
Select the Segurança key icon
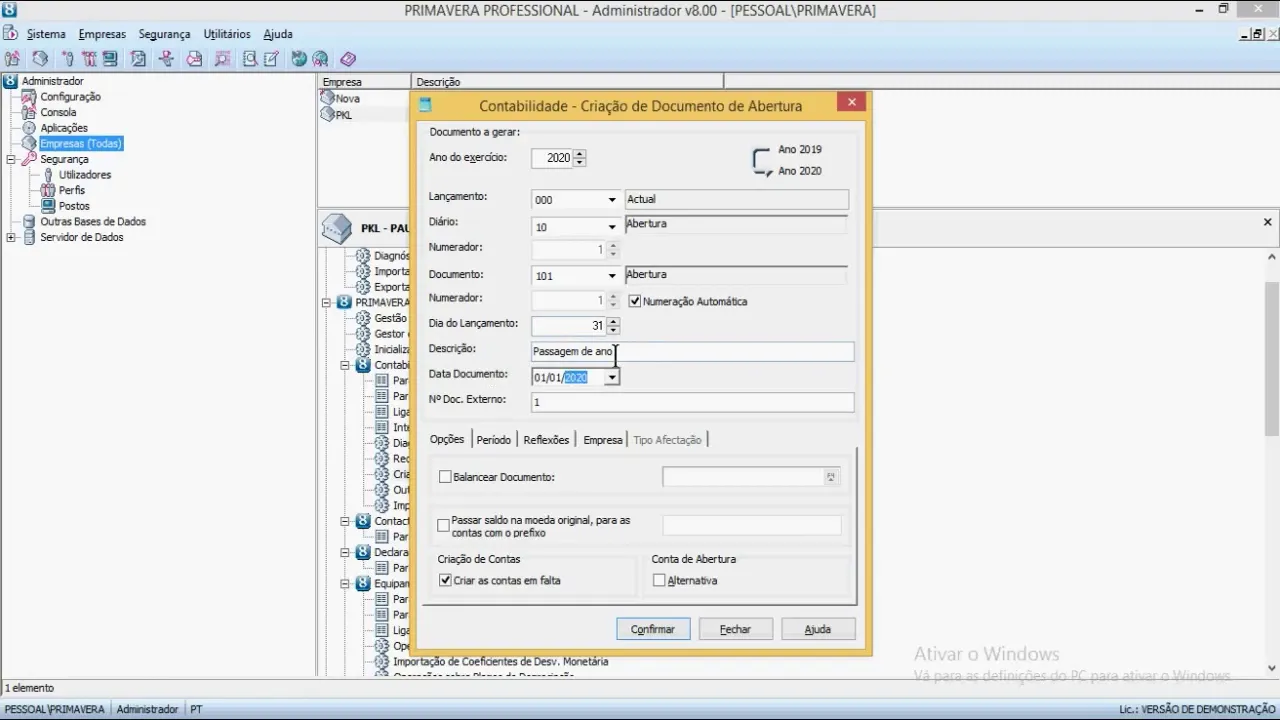tap(29, 159)
